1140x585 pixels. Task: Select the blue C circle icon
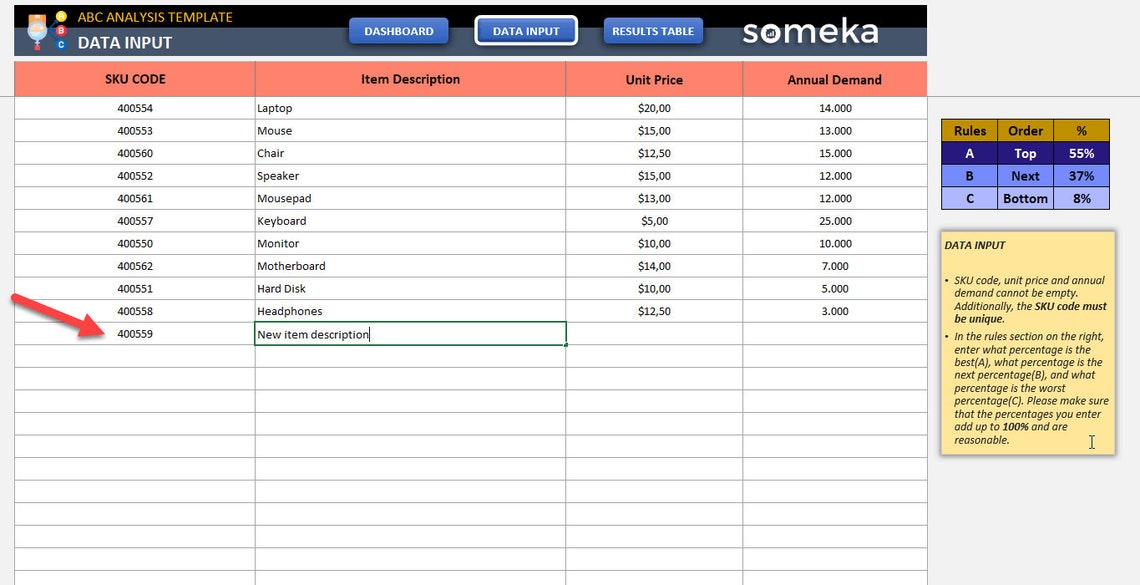tap(61, 44)
